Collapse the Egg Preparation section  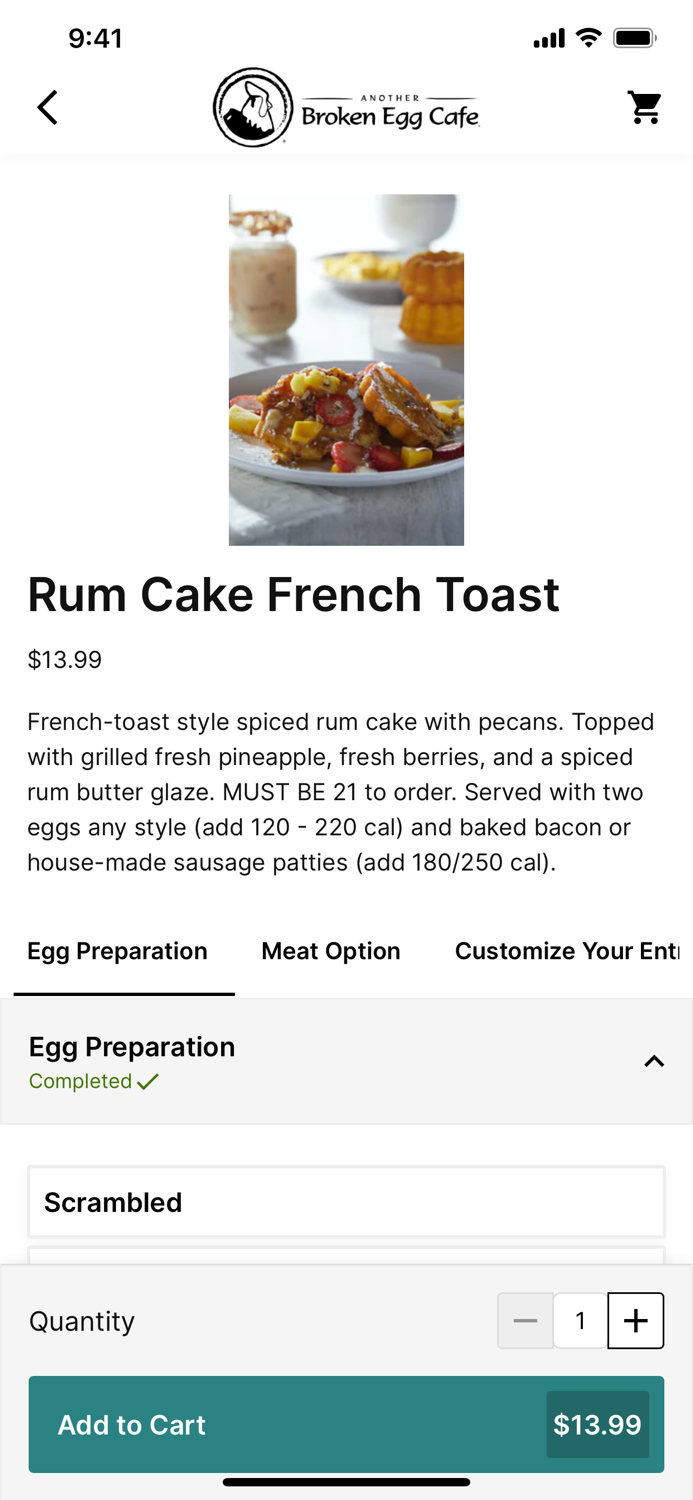coord(654,1062)
